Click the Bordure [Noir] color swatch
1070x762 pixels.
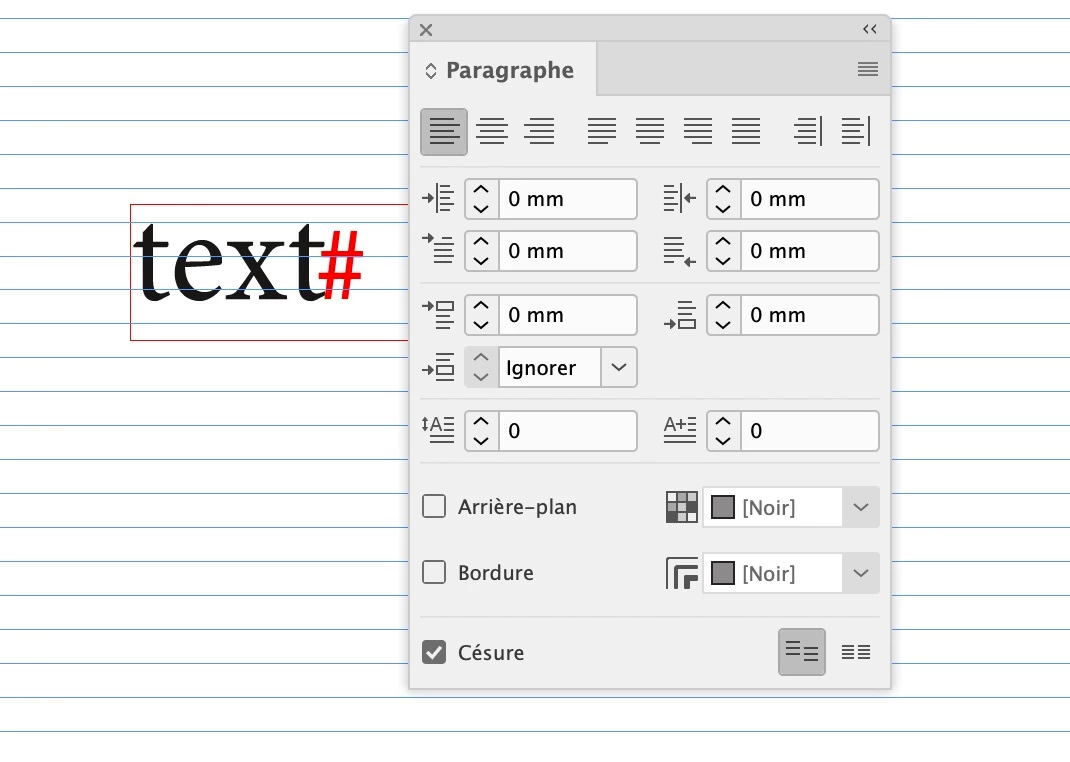click(723, 574)
